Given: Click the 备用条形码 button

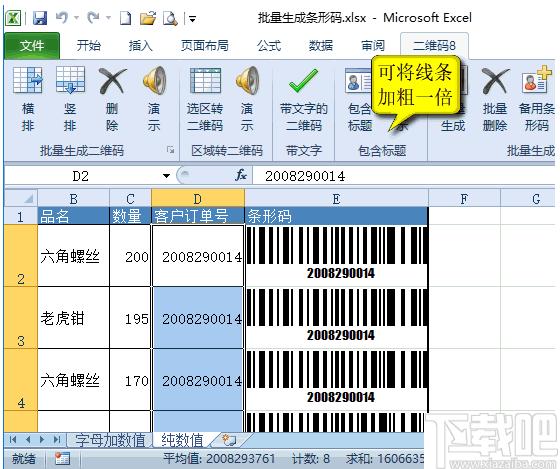Looking at the screenshot, I should click(x=536, y=99).
